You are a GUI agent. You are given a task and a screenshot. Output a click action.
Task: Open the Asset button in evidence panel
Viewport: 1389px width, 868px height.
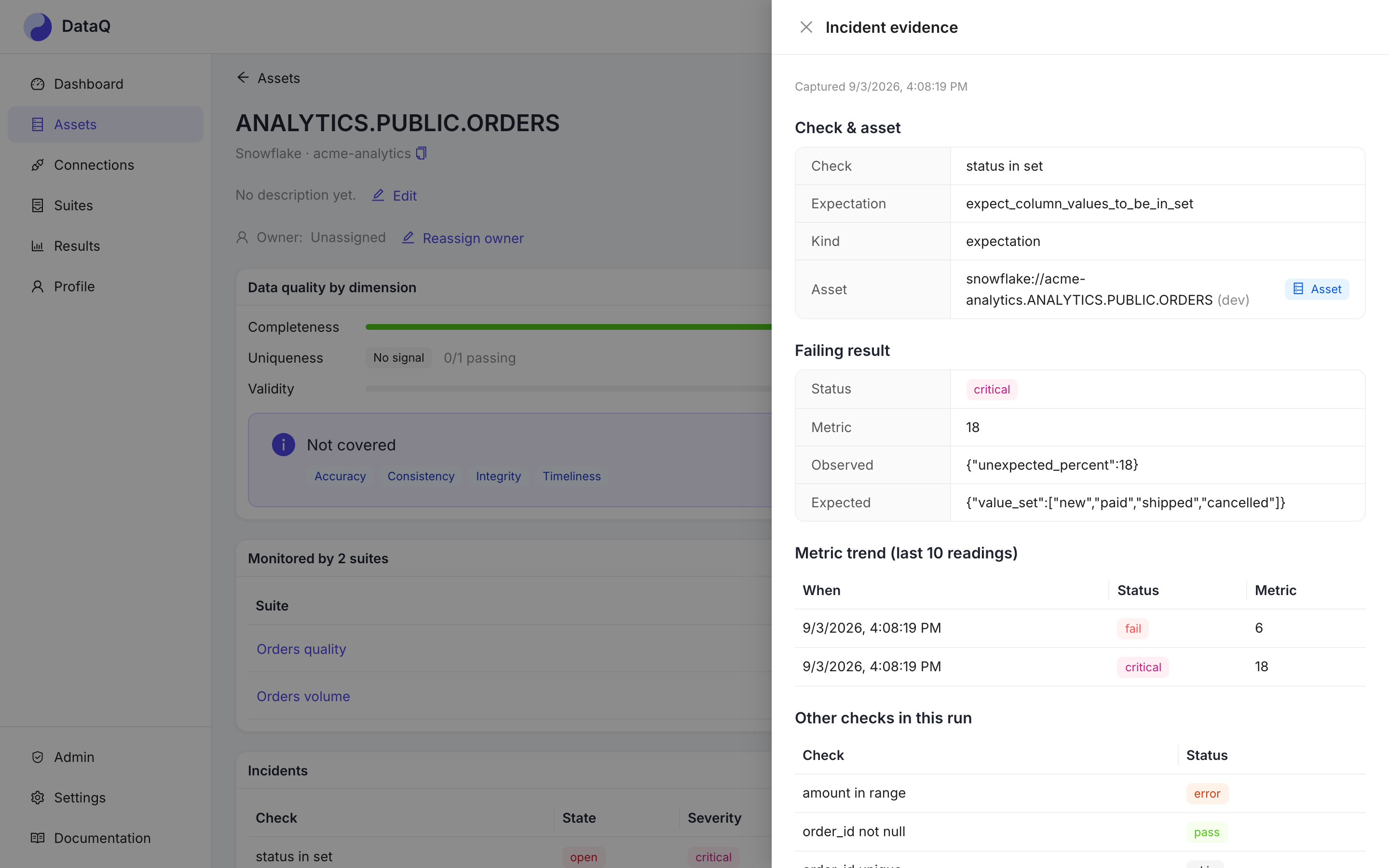(1317, 289)
